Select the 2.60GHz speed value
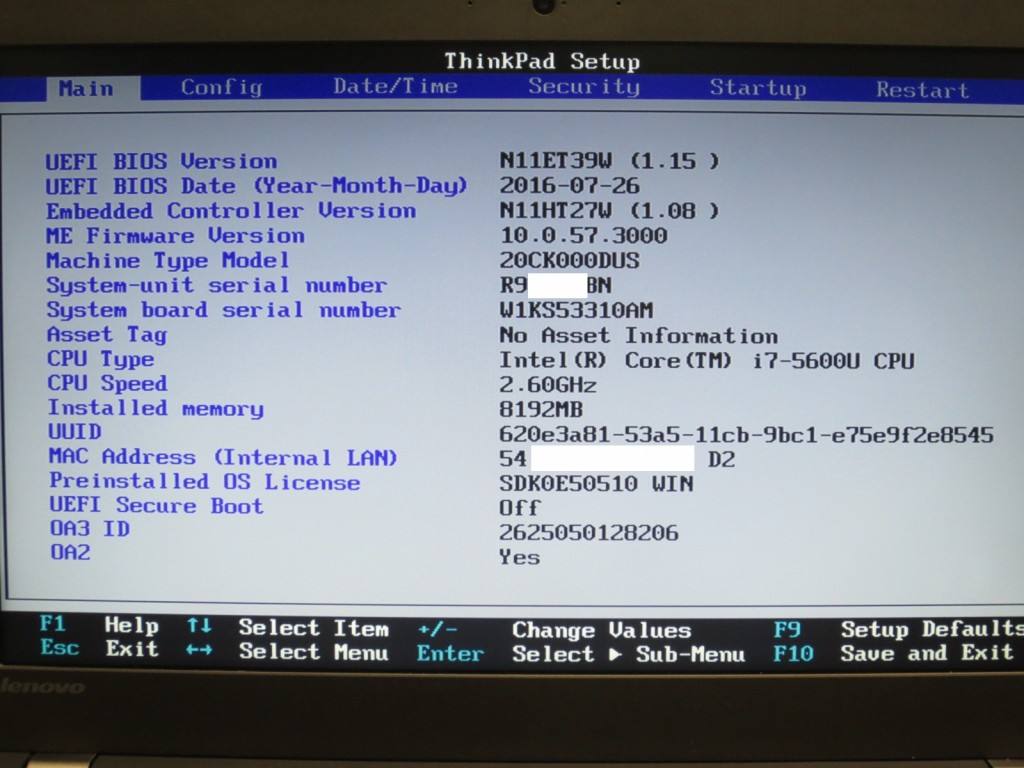1024x768 pixels. click(548, 385)
